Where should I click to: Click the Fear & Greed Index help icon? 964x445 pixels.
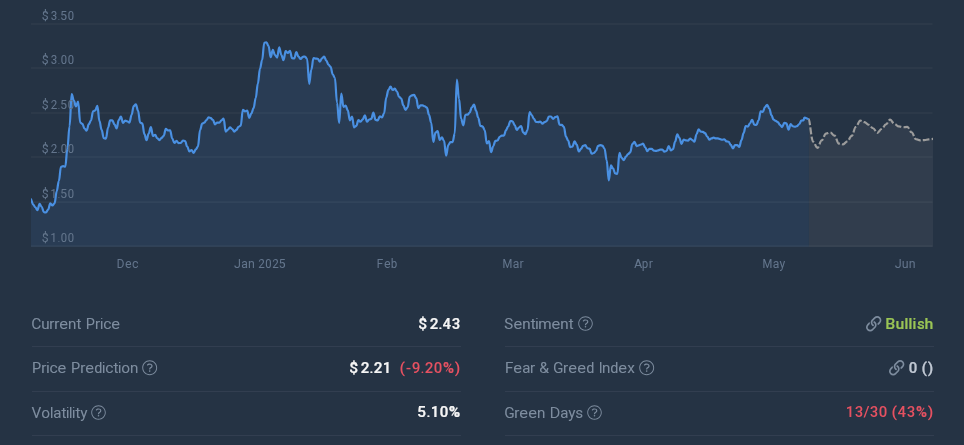click(647, 368)
